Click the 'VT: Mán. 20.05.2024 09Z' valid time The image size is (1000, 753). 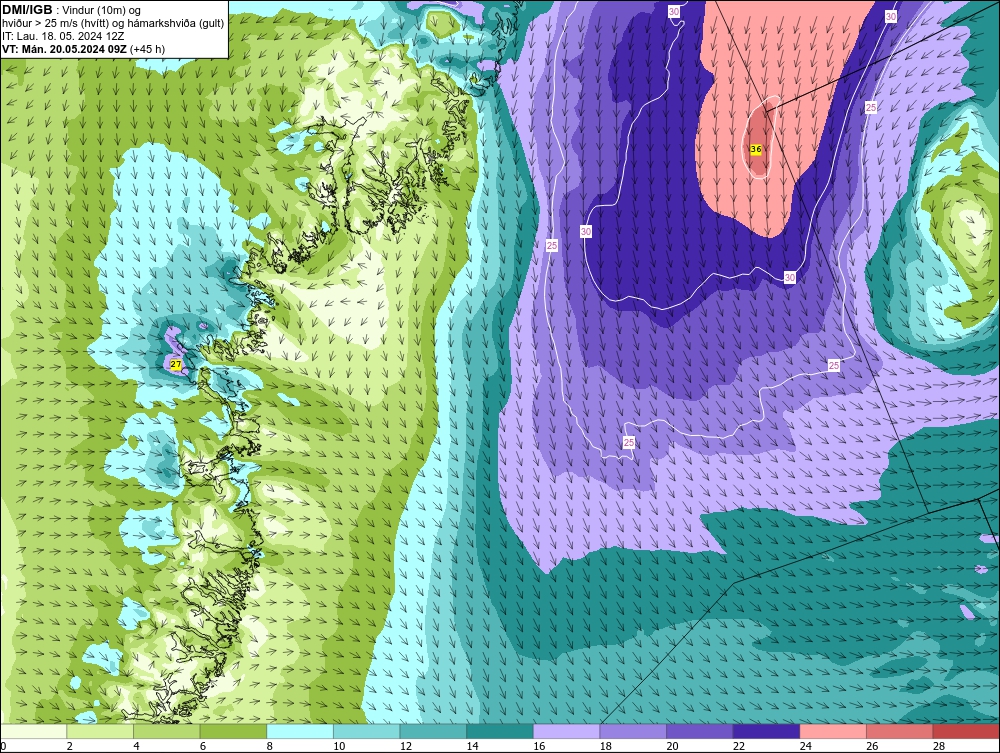click(x=64, y=49)
